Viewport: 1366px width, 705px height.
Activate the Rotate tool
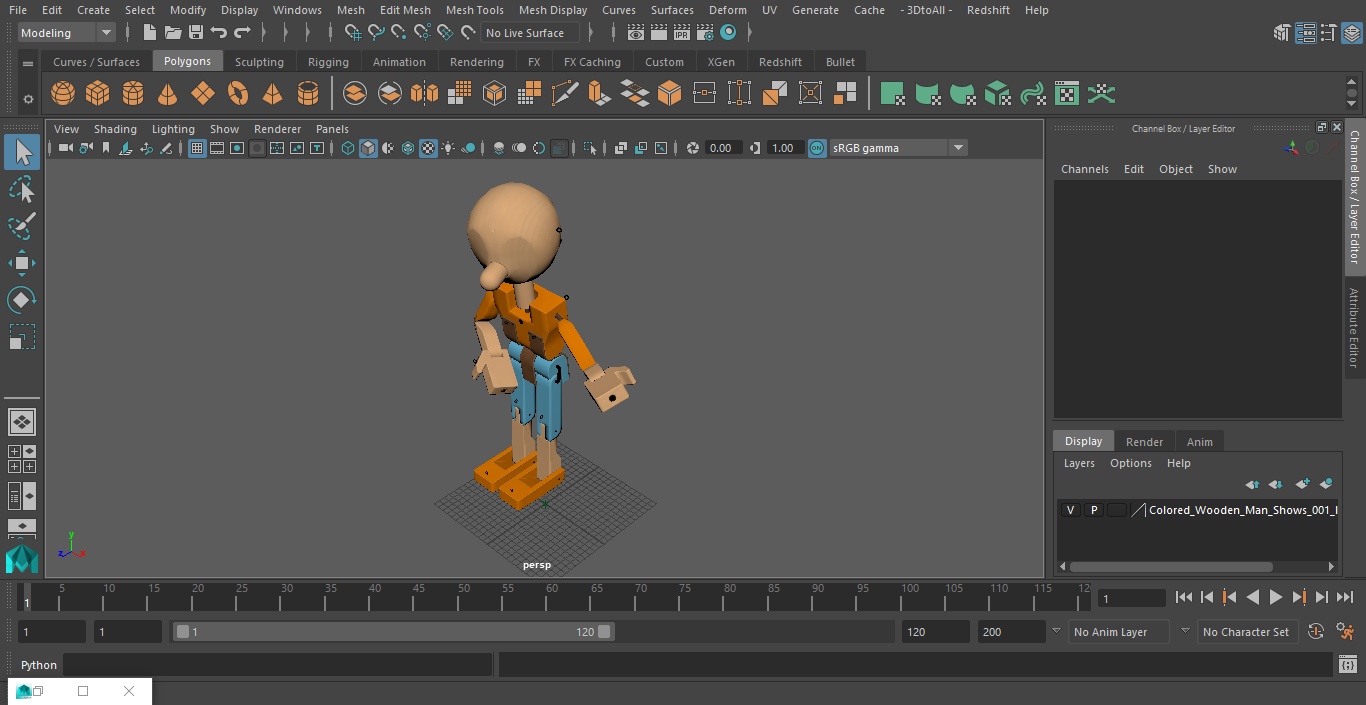[x=22, y=300]
